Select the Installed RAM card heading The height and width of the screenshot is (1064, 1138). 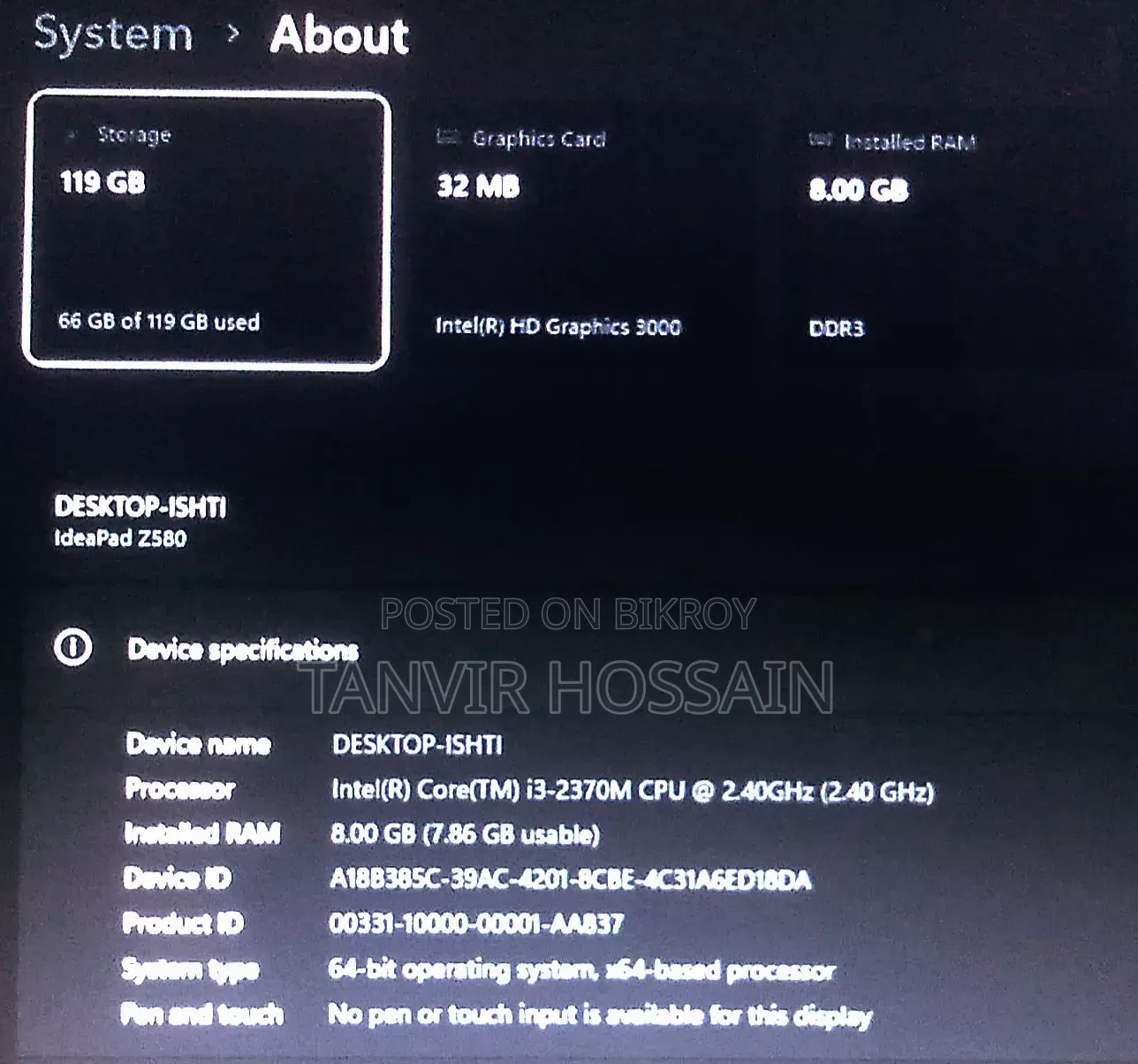pyautogui.click(x=910, y=142)
